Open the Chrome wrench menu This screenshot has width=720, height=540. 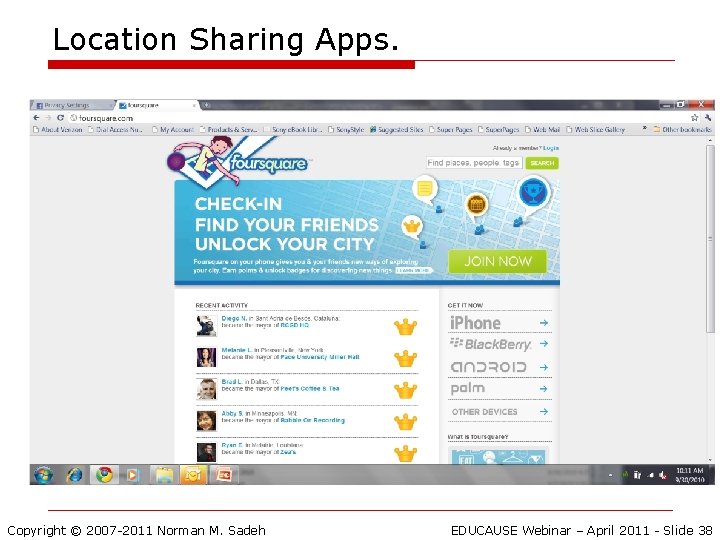pos(708,118)
